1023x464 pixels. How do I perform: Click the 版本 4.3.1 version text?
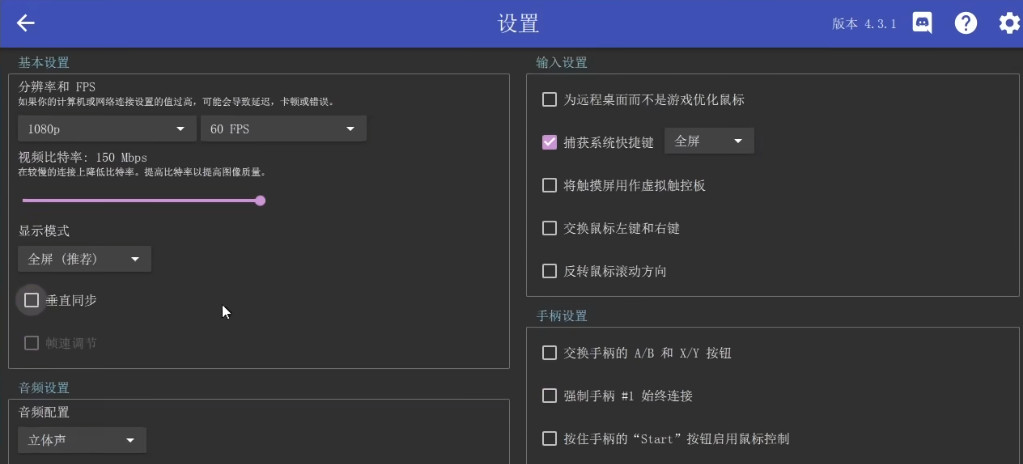point(864,24)
